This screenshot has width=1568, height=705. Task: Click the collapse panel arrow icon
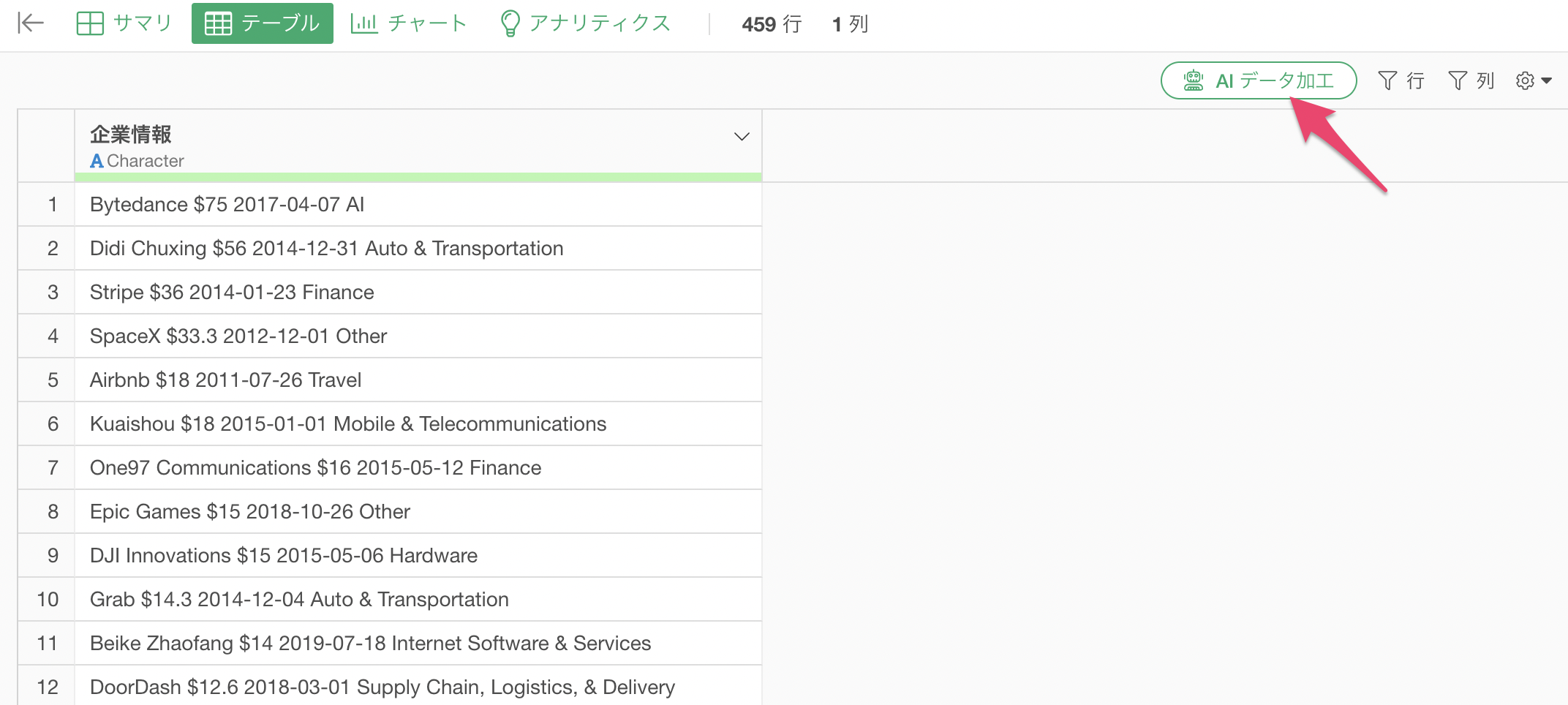coord(30,23)
